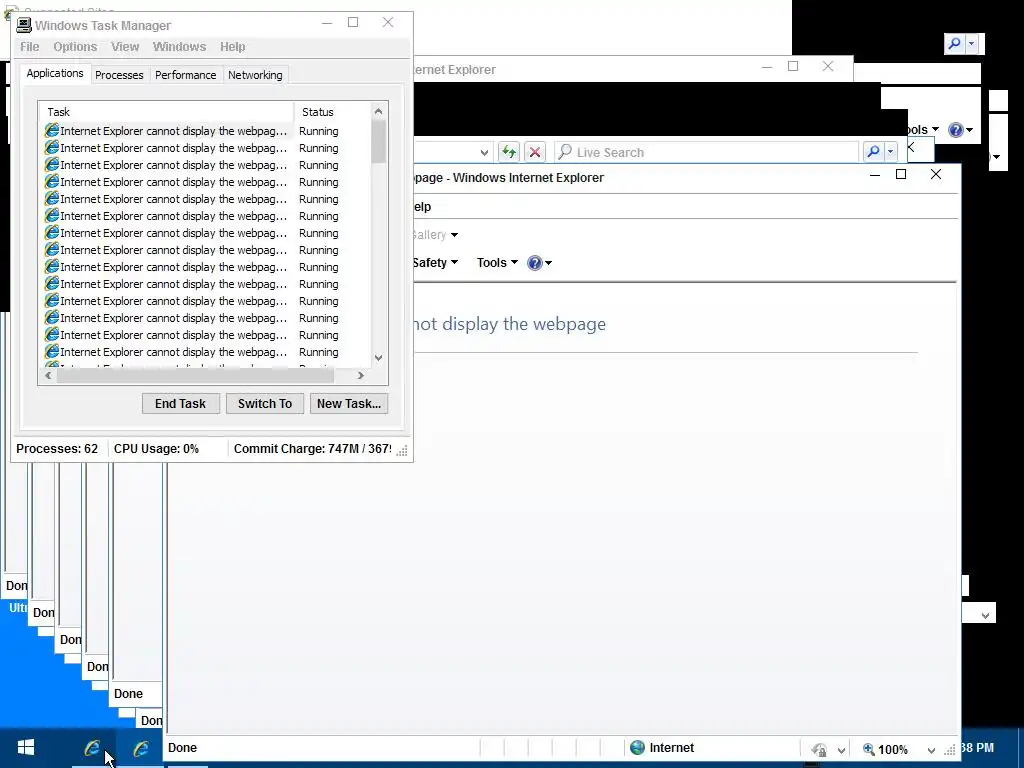Switch to the Processes tab

119,75
